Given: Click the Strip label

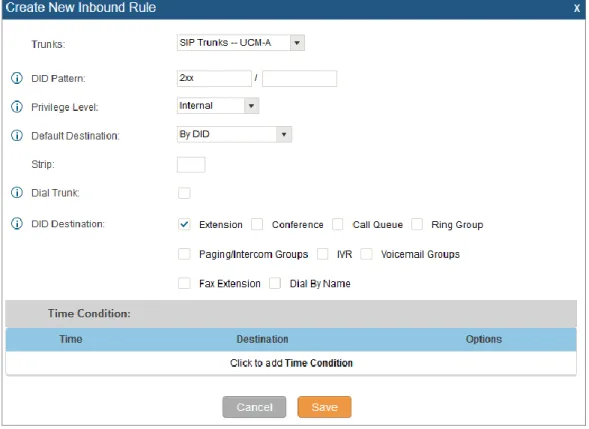Looking at the screenshot, I should (43, 165).
